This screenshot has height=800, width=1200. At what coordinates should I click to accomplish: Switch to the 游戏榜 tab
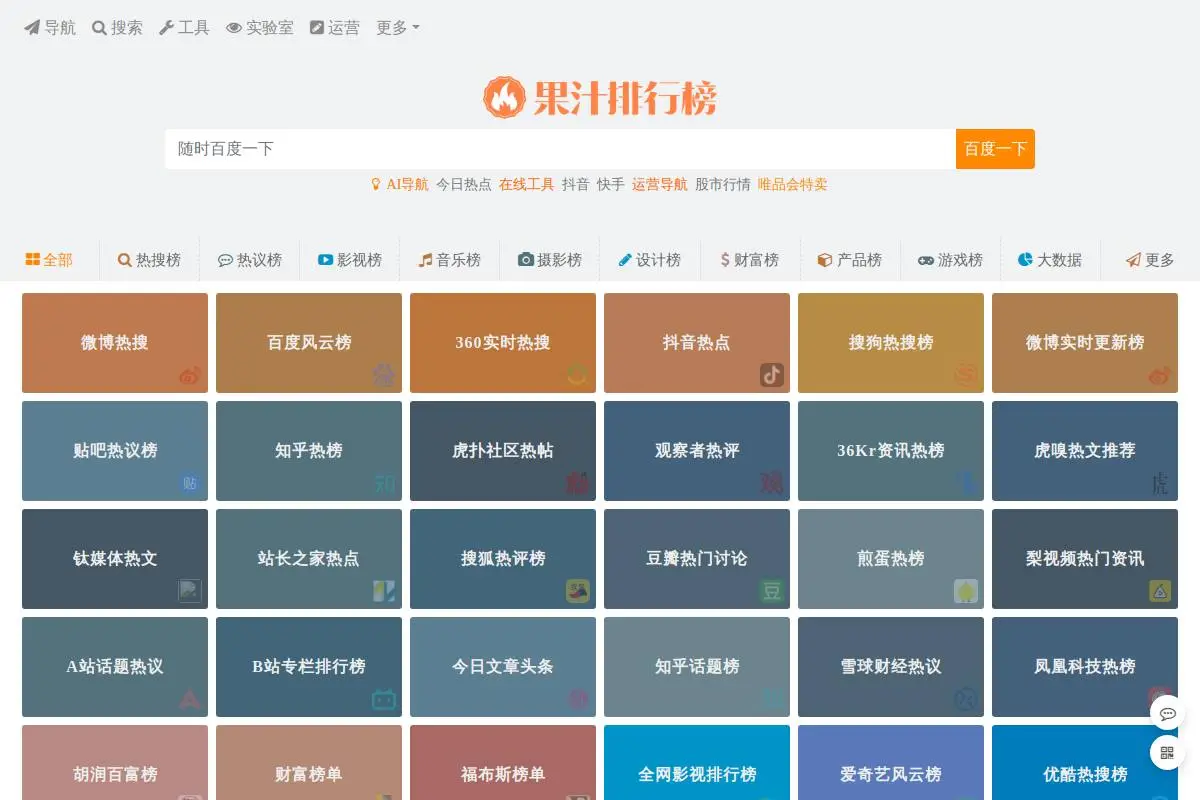click(x=950, y=260)
